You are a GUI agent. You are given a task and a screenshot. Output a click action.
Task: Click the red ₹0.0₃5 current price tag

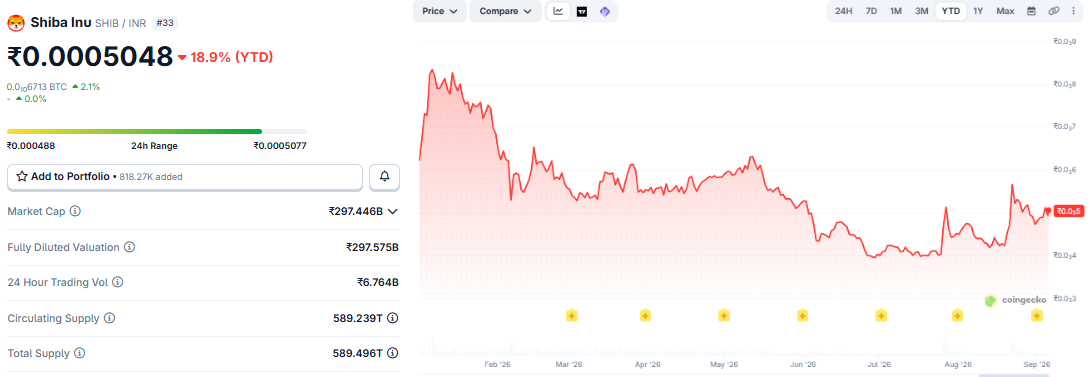click(x=1069, y=211)
